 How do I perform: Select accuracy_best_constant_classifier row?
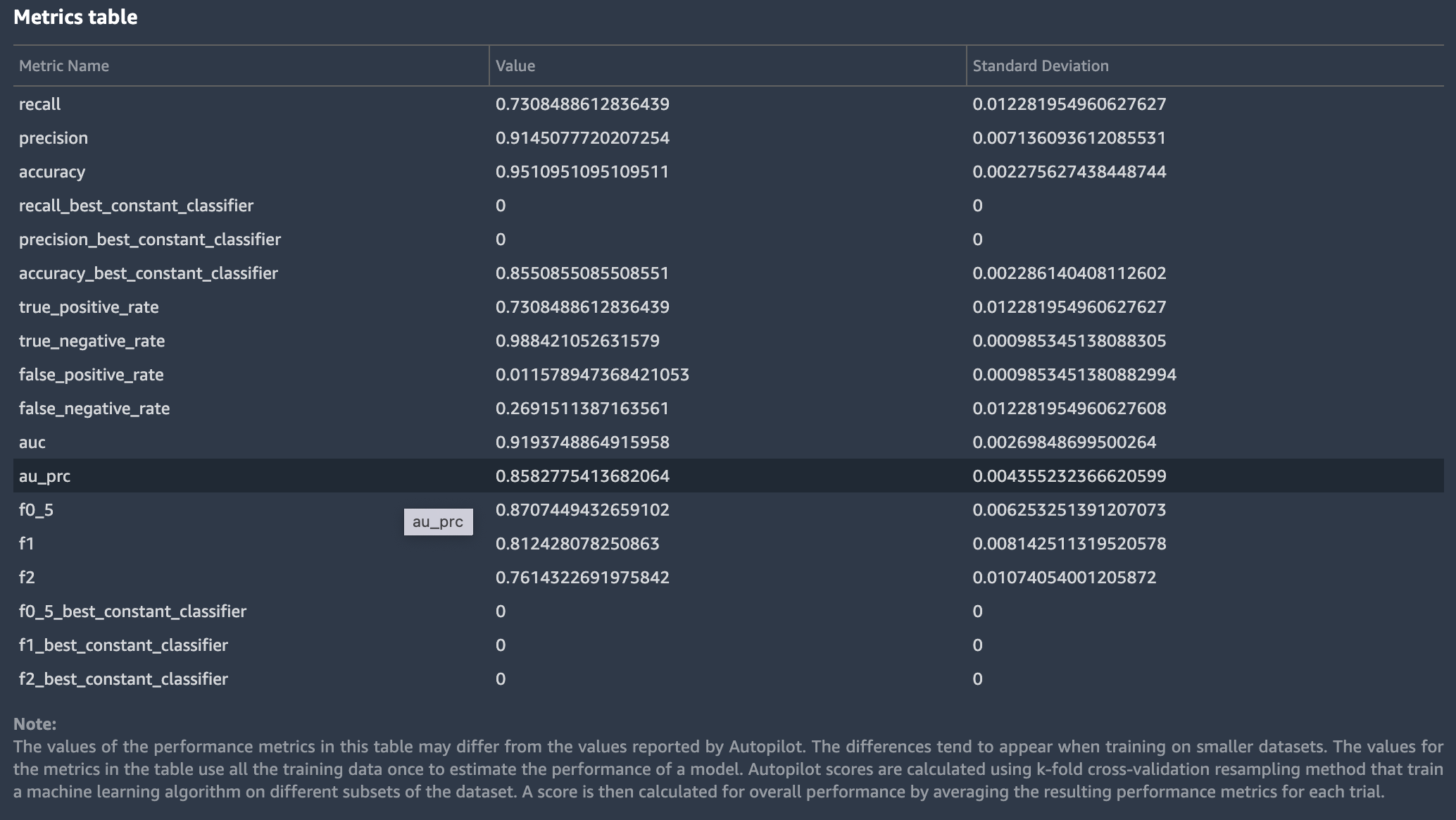148,273
